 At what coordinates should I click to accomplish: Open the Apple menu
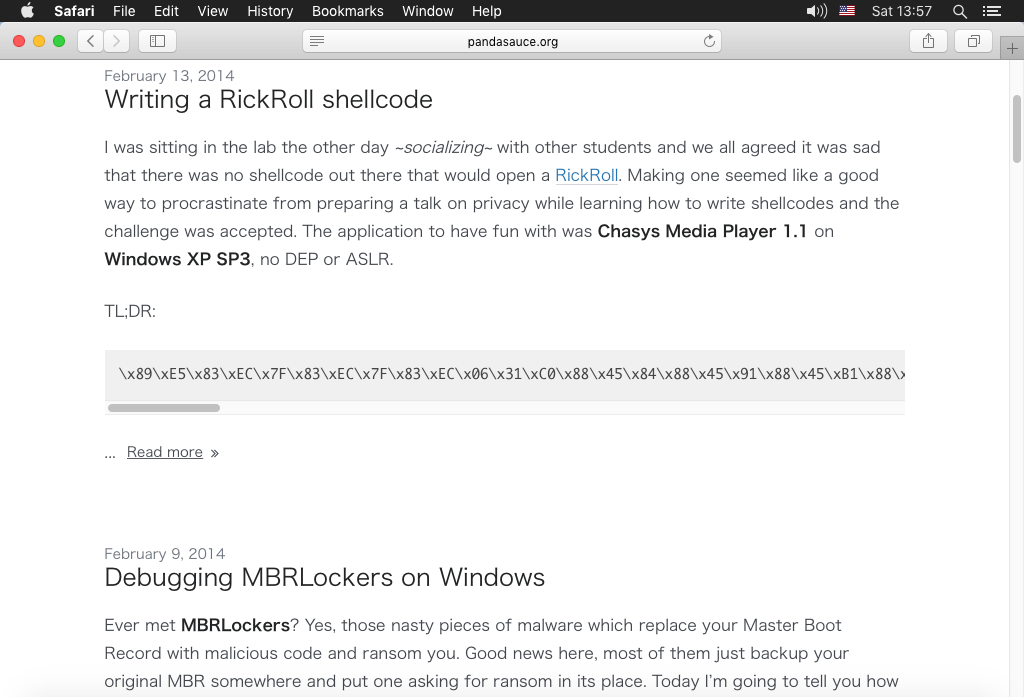point(27,11)
